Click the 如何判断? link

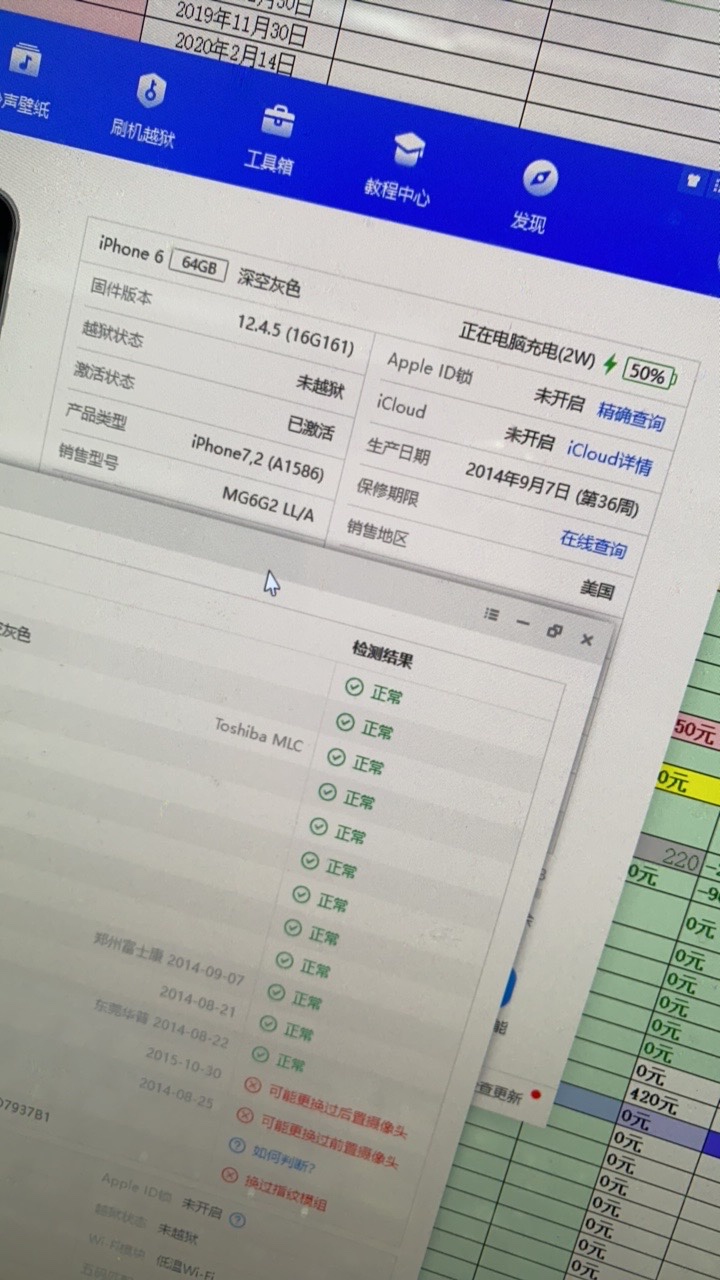tap(285, 1158)
